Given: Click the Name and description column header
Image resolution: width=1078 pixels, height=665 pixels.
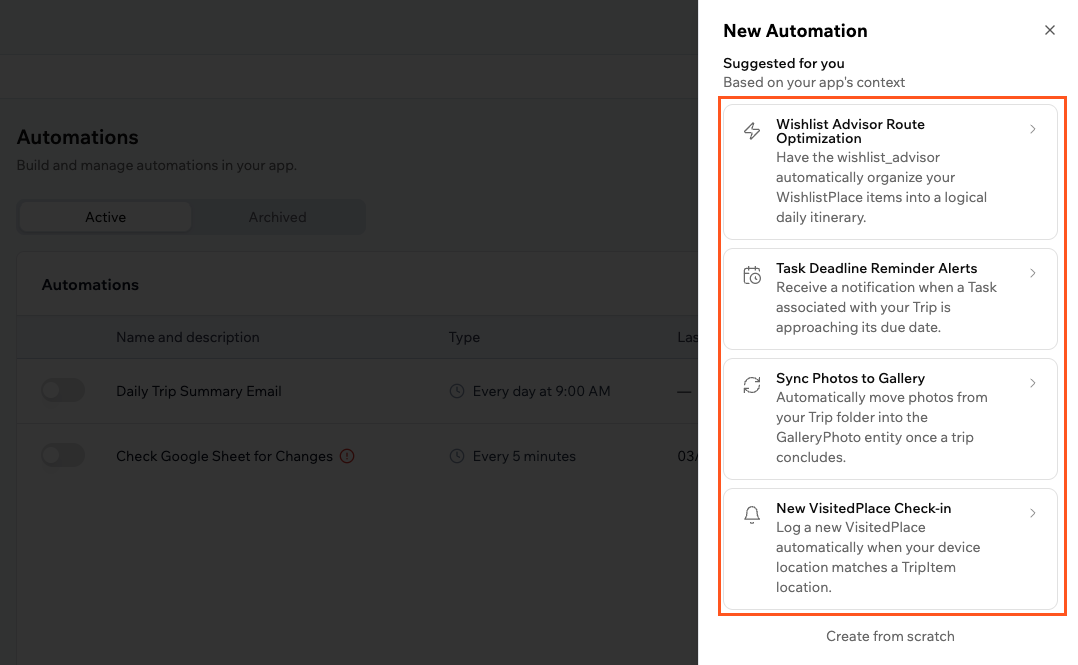Looking at the screenshot, I should click(188, 337).
